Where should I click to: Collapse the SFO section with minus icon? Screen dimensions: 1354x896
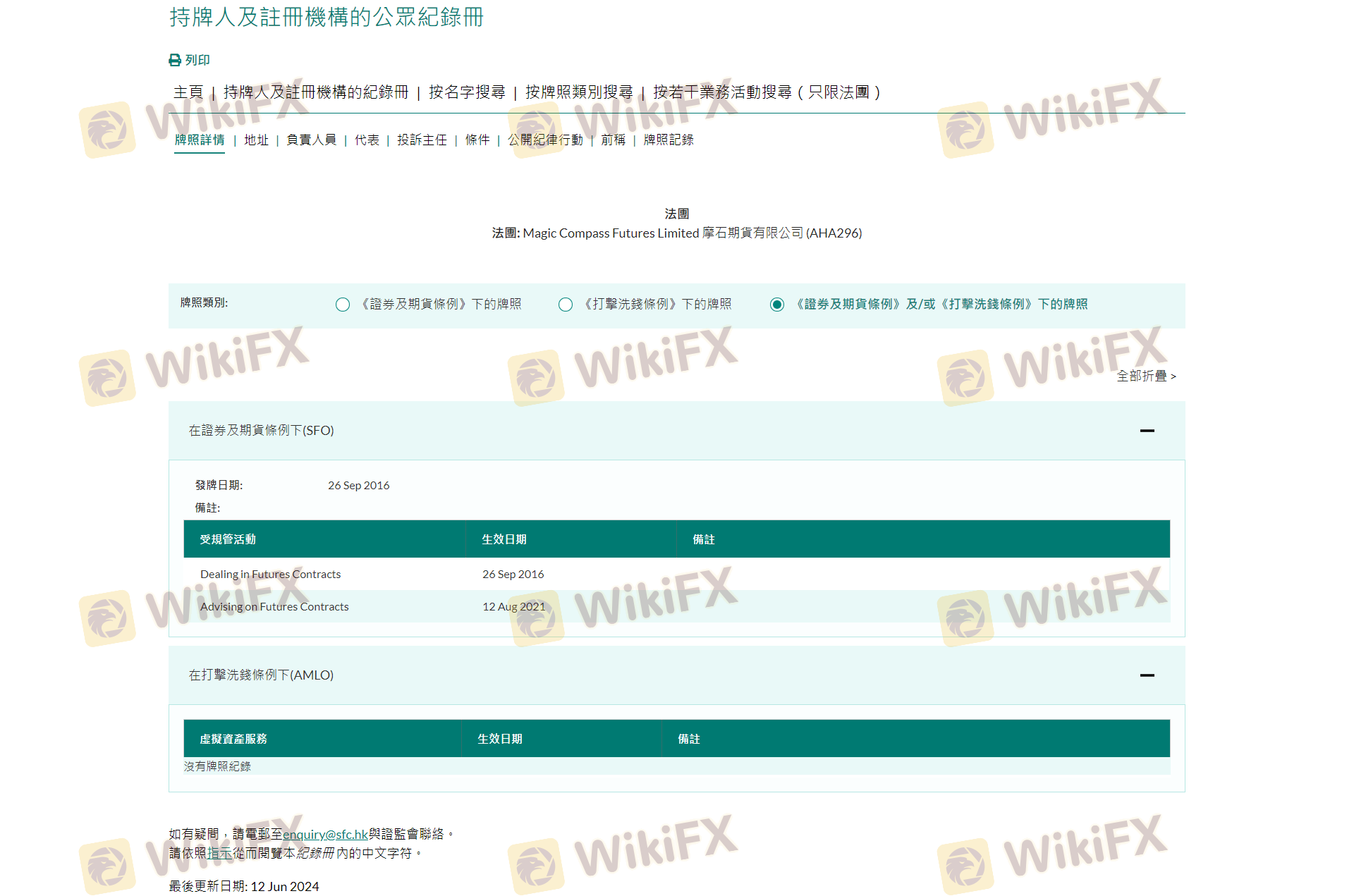(x=1147, y=431)
